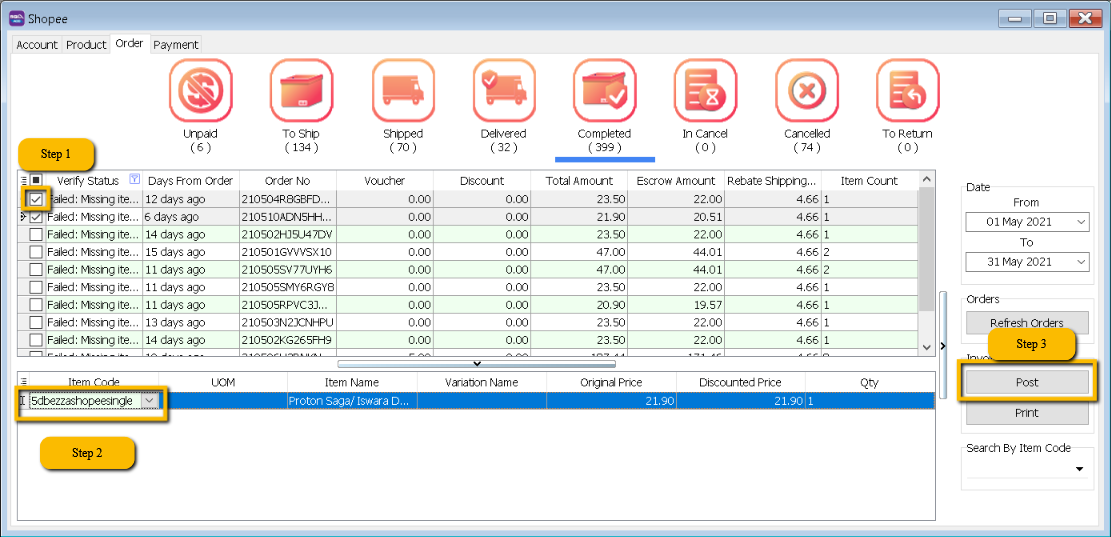Switch to the Payment tab

coord(176,45)
